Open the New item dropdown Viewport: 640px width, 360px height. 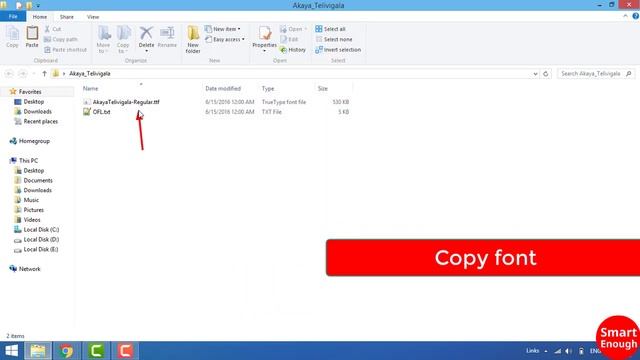click(x=222, y=29)
